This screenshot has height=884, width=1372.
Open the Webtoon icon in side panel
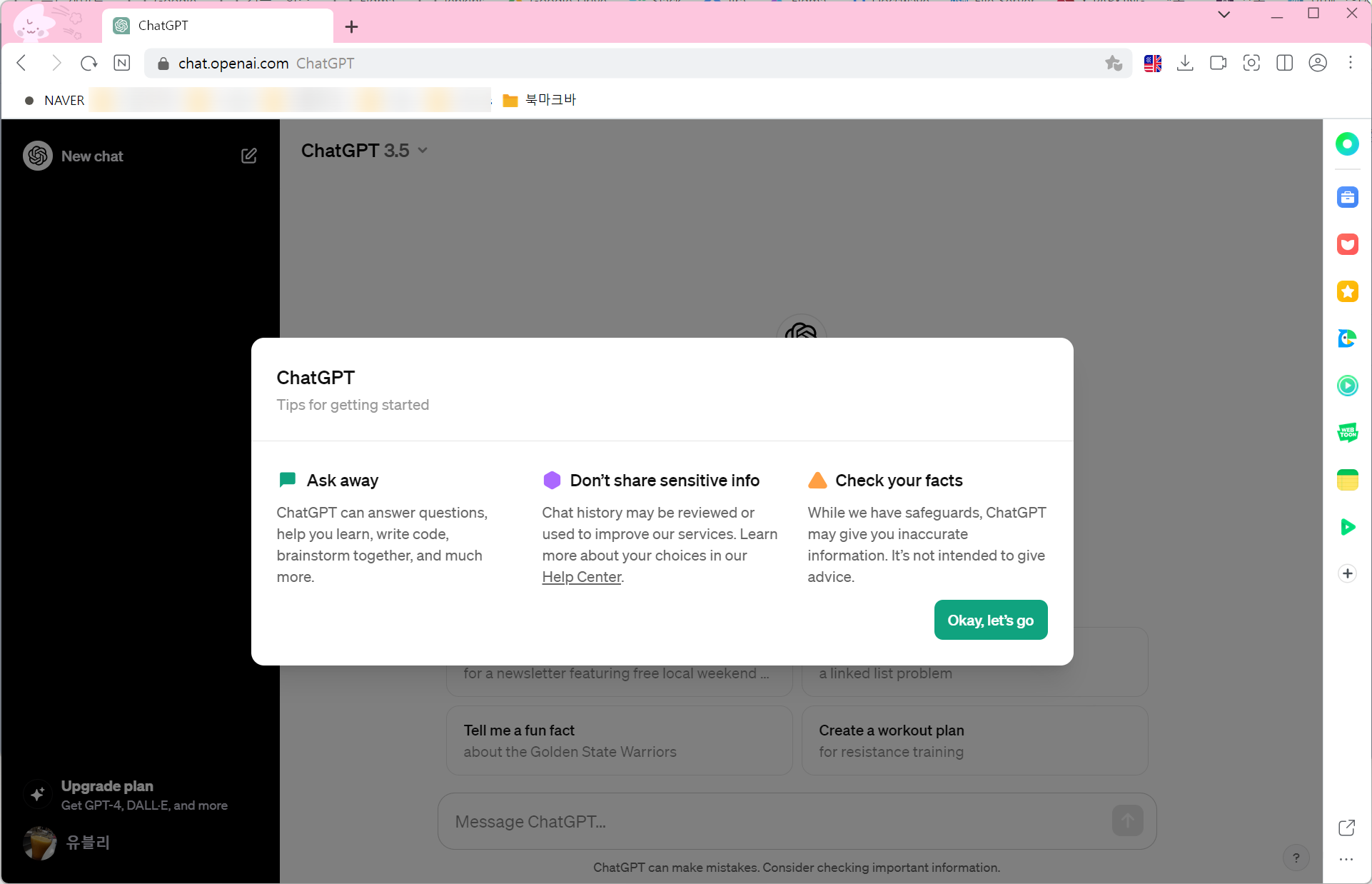point(1347,433)
